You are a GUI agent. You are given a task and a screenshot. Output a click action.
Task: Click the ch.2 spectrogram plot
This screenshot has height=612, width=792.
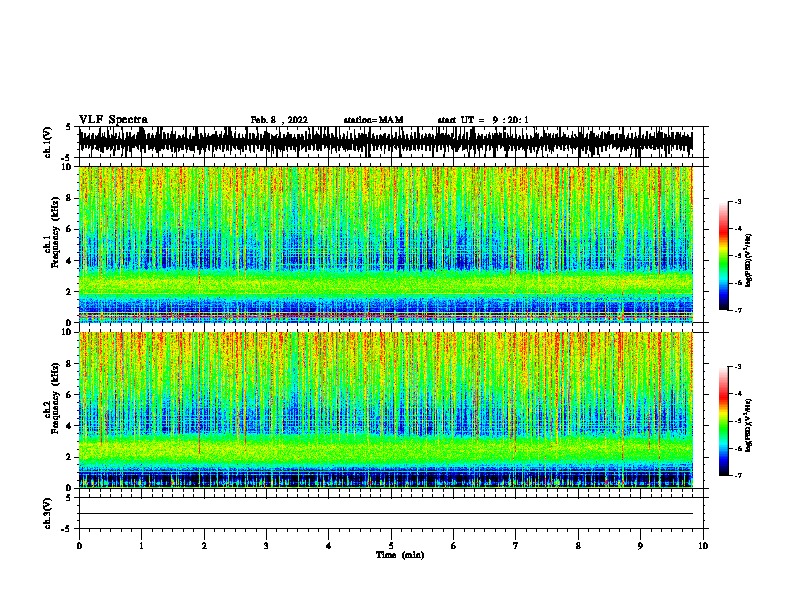(x=386, y=410)
